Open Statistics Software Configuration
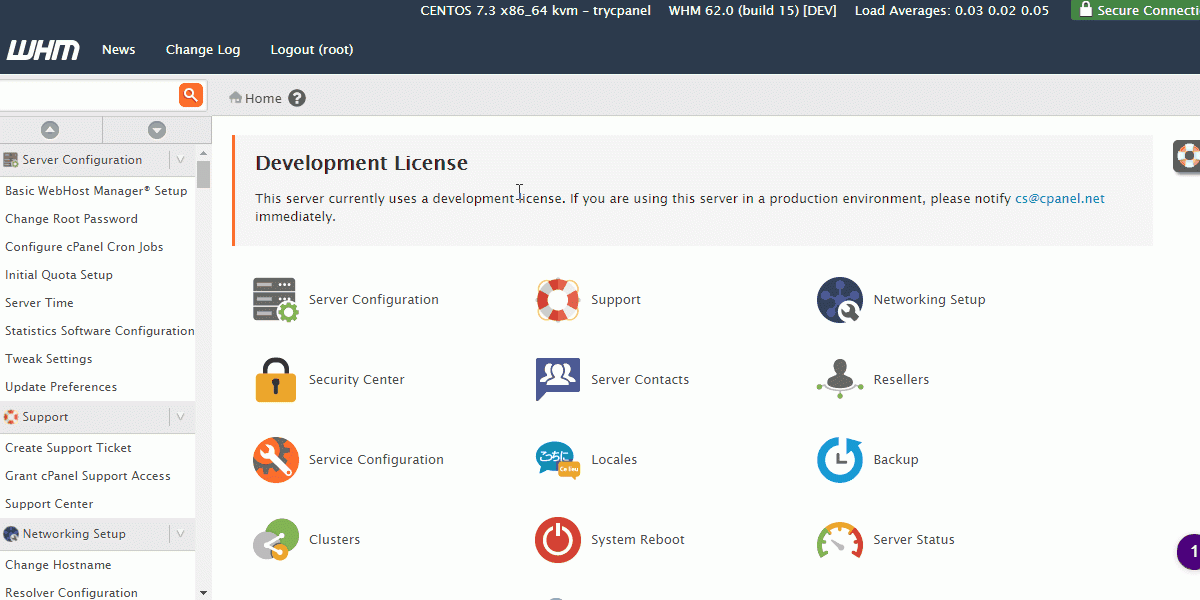 point(100,331)
